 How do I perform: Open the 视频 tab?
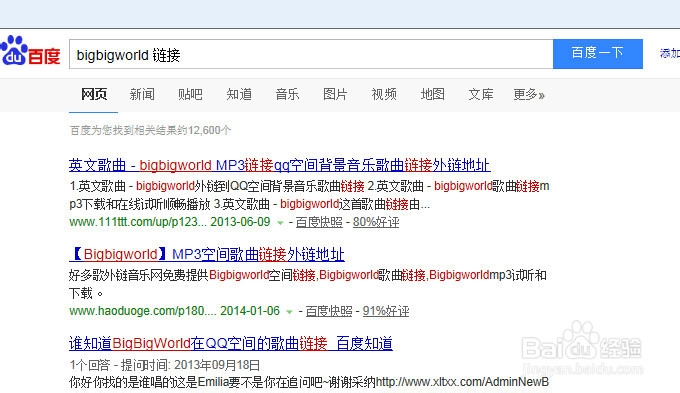pos(384,94)
